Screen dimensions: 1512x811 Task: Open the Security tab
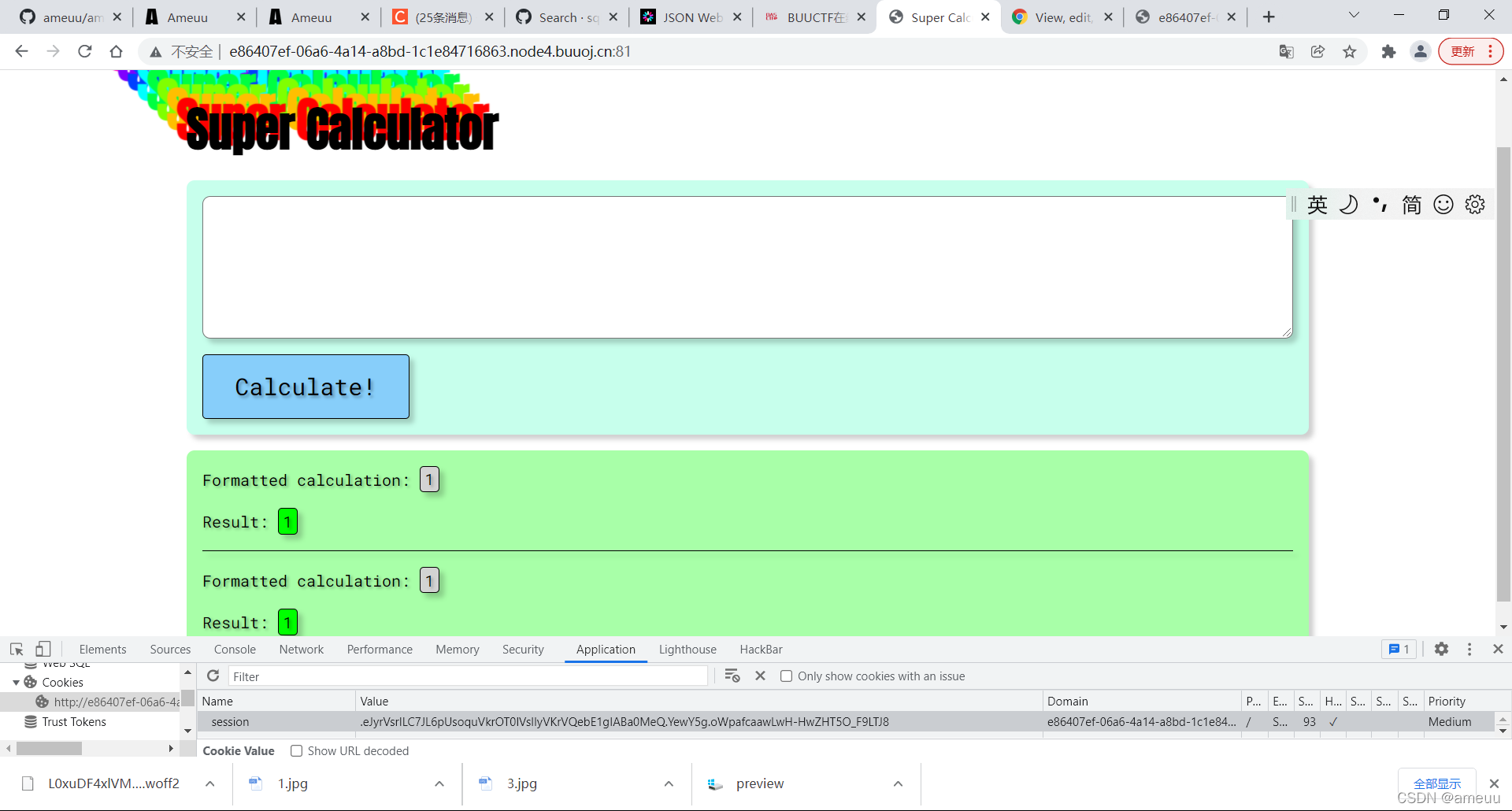point(523,649)
